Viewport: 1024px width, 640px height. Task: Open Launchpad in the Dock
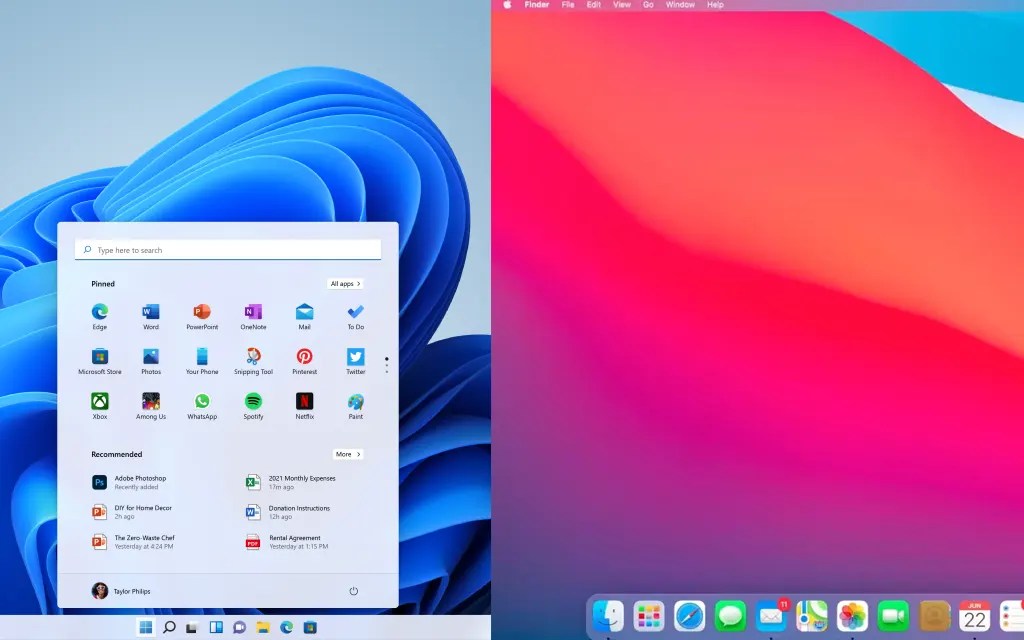(x=648, y=616)
